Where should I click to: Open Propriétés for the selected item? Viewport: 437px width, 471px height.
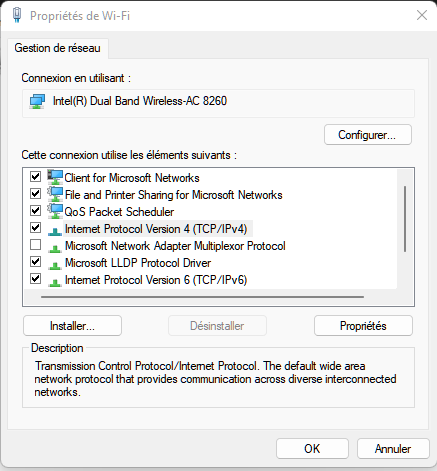pos(363,326)
